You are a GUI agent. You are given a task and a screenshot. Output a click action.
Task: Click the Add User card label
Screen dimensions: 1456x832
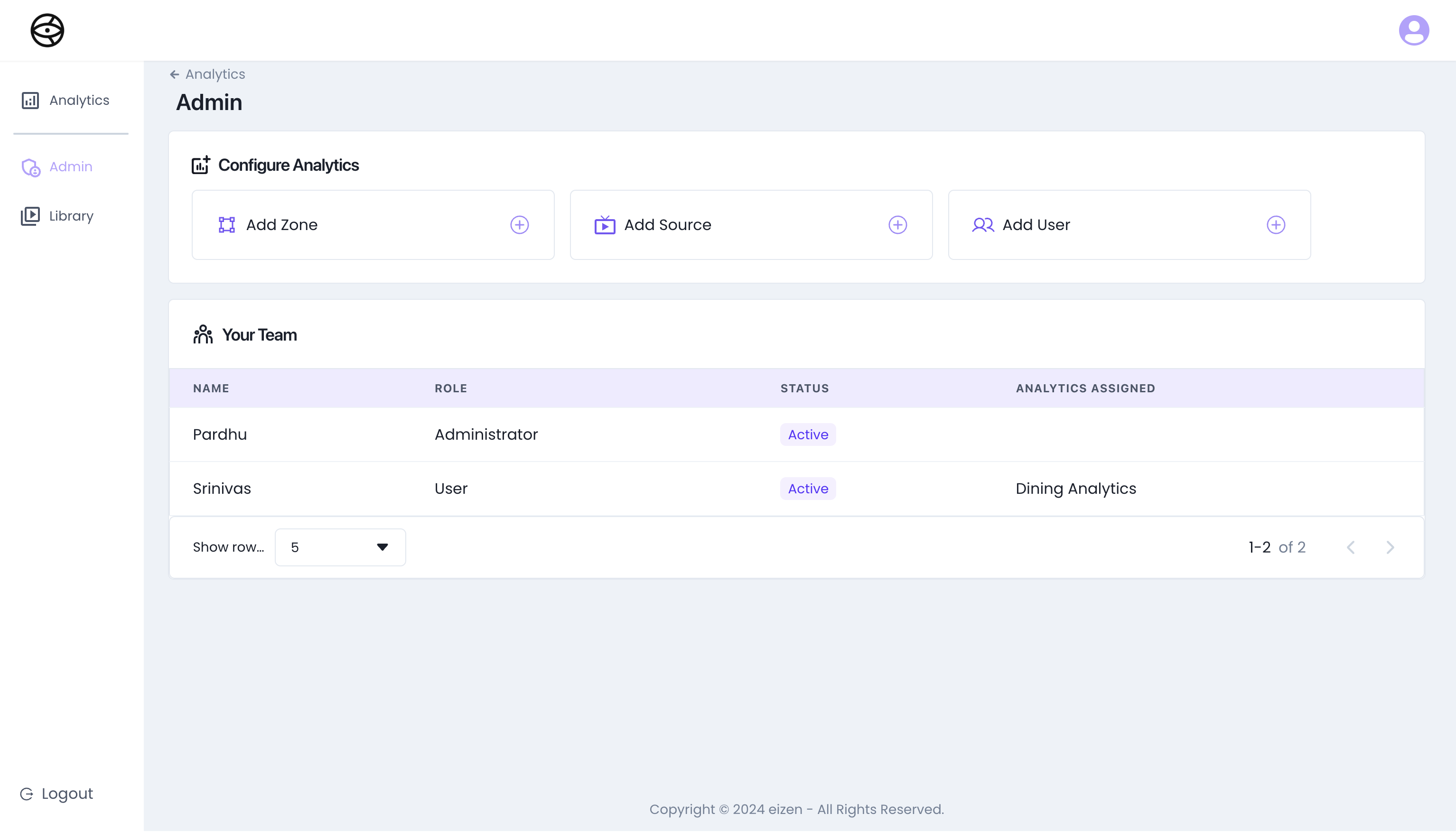click(1036, 224)
